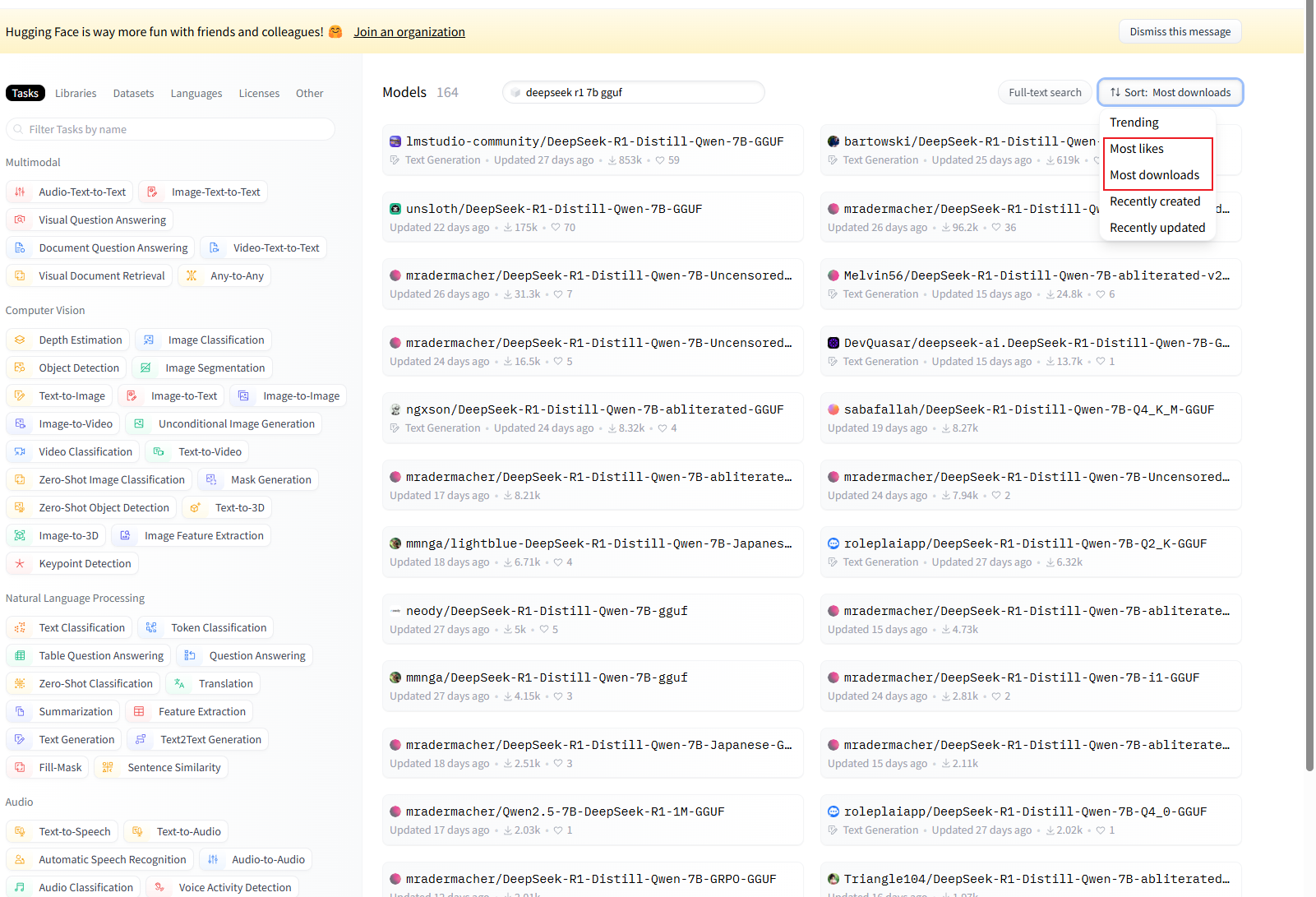Open the Sort: Most downloads dropdown
This screenshot has width=1316, height=897.
click(1170, 92)
